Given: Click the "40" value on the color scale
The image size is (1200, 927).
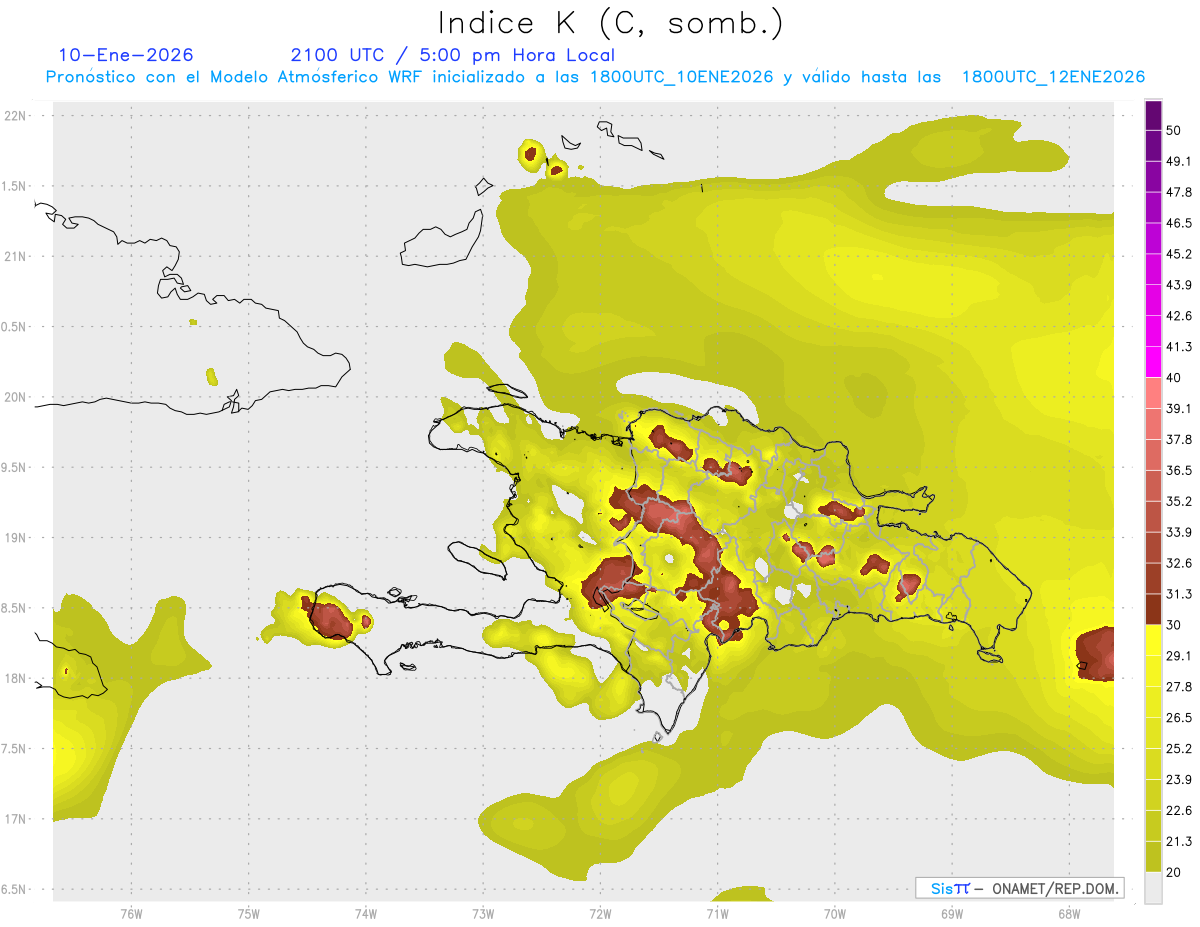Looking at the screenshot, I should coord(1175,378).
